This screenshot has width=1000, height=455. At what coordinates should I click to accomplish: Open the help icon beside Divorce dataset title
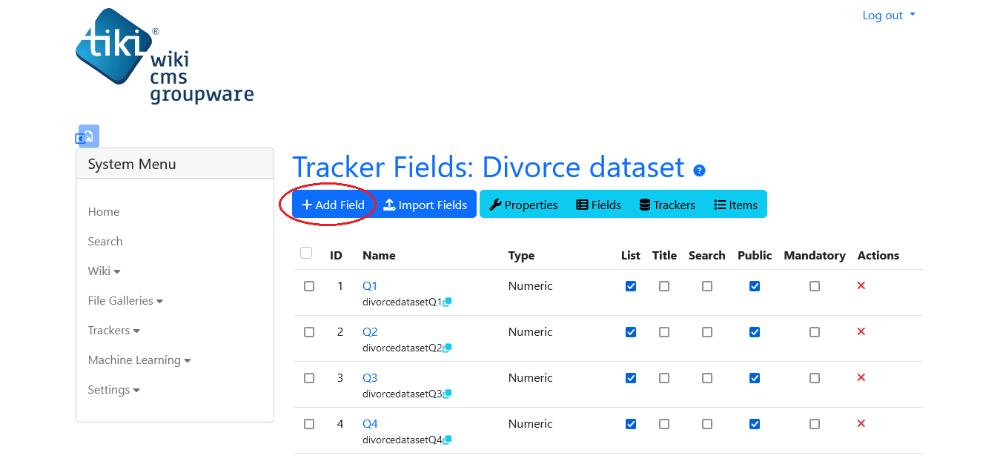700,170
